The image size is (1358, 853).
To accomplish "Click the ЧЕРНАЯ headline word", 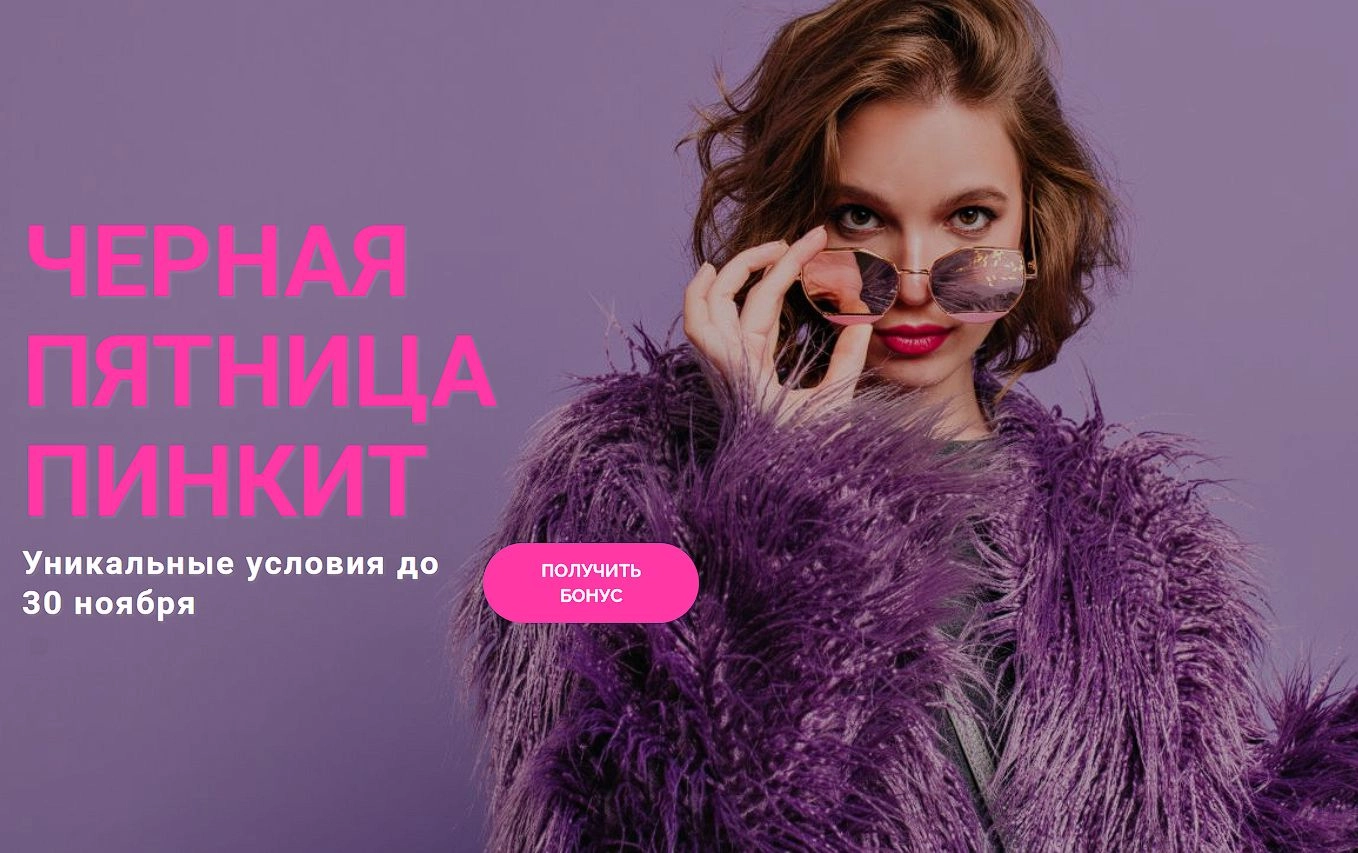I will click(217, 260).
